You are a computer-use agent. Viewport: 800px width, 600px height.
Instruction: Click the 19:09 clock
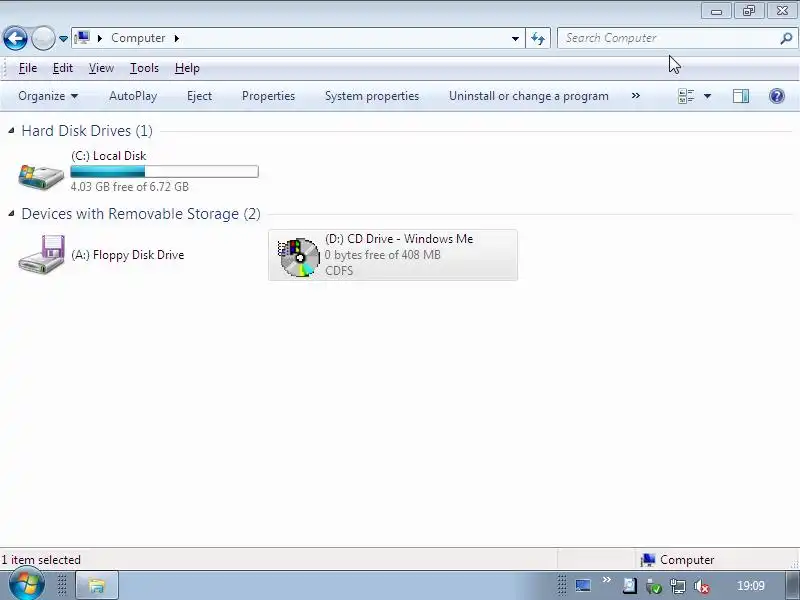coord(751,586)
